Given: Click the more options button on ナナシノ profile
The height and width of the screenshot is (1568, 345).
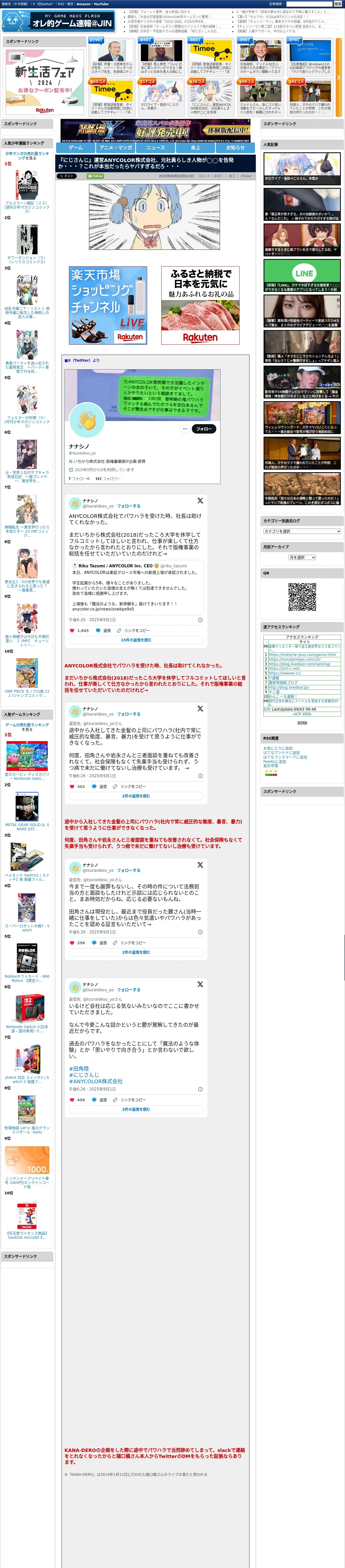Looking at the screenshot, I should point(185,429).
